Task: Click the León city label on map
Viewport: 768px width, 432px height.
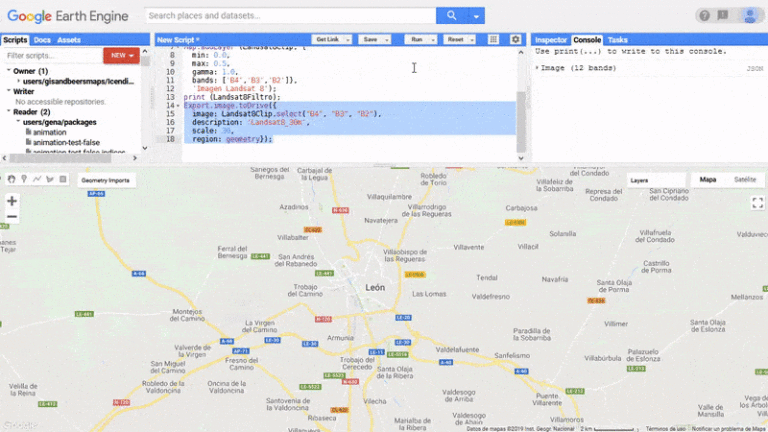Action: [x=375, y=288]
